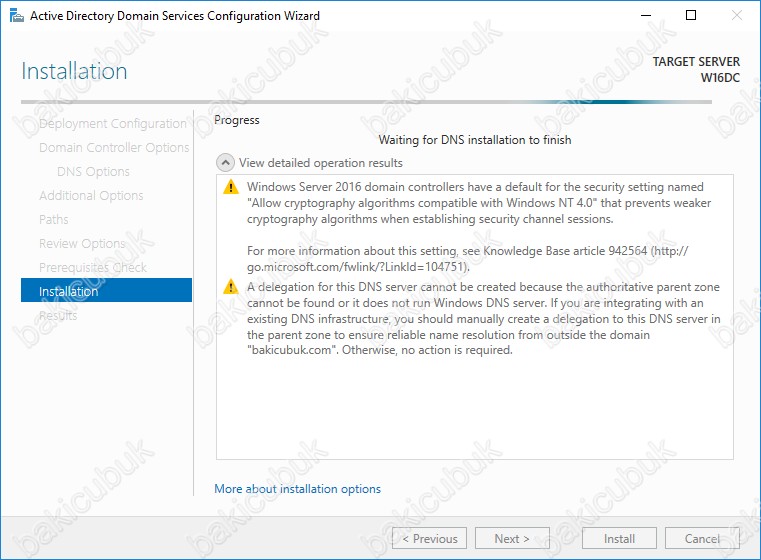The image size is (761, 560).
Task: Collapse View detailed operation results
Action: click(226, 162)
